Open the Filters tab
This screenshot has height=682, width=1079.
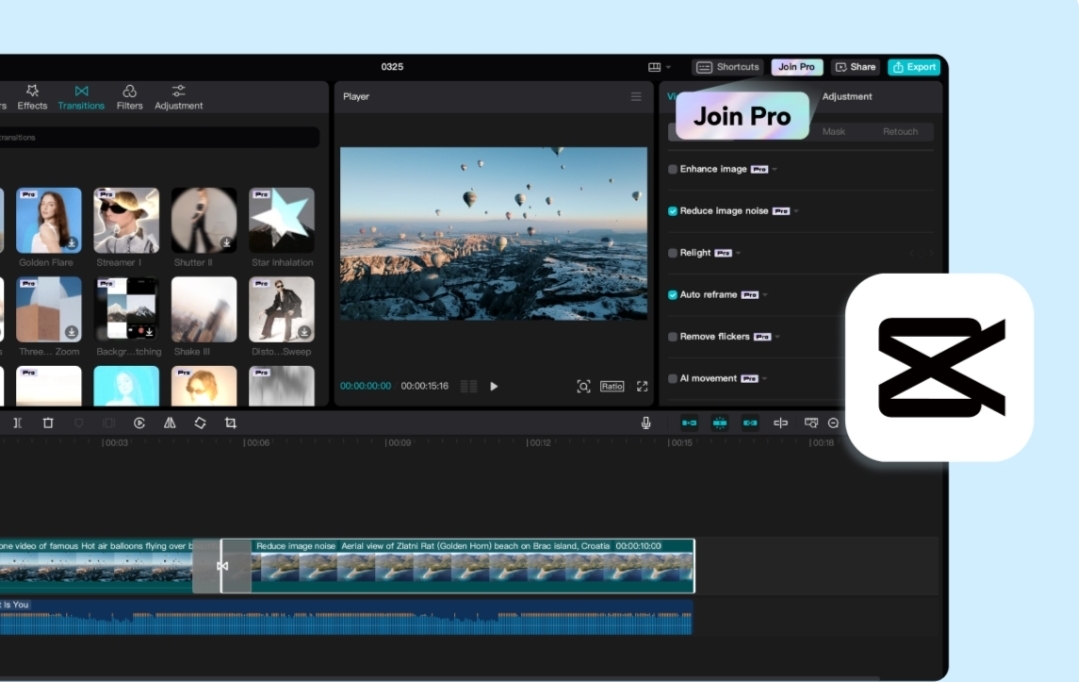click(129, 97)
